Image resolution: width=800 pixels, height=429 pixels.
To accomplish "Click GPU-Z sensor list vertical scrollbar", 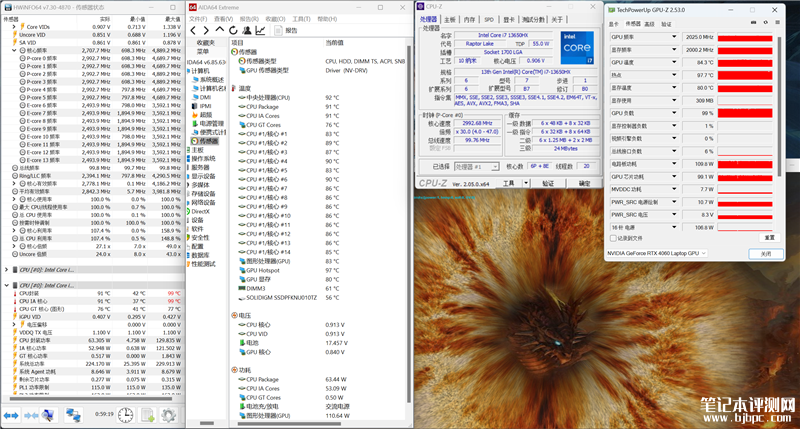I will point(779,107).
